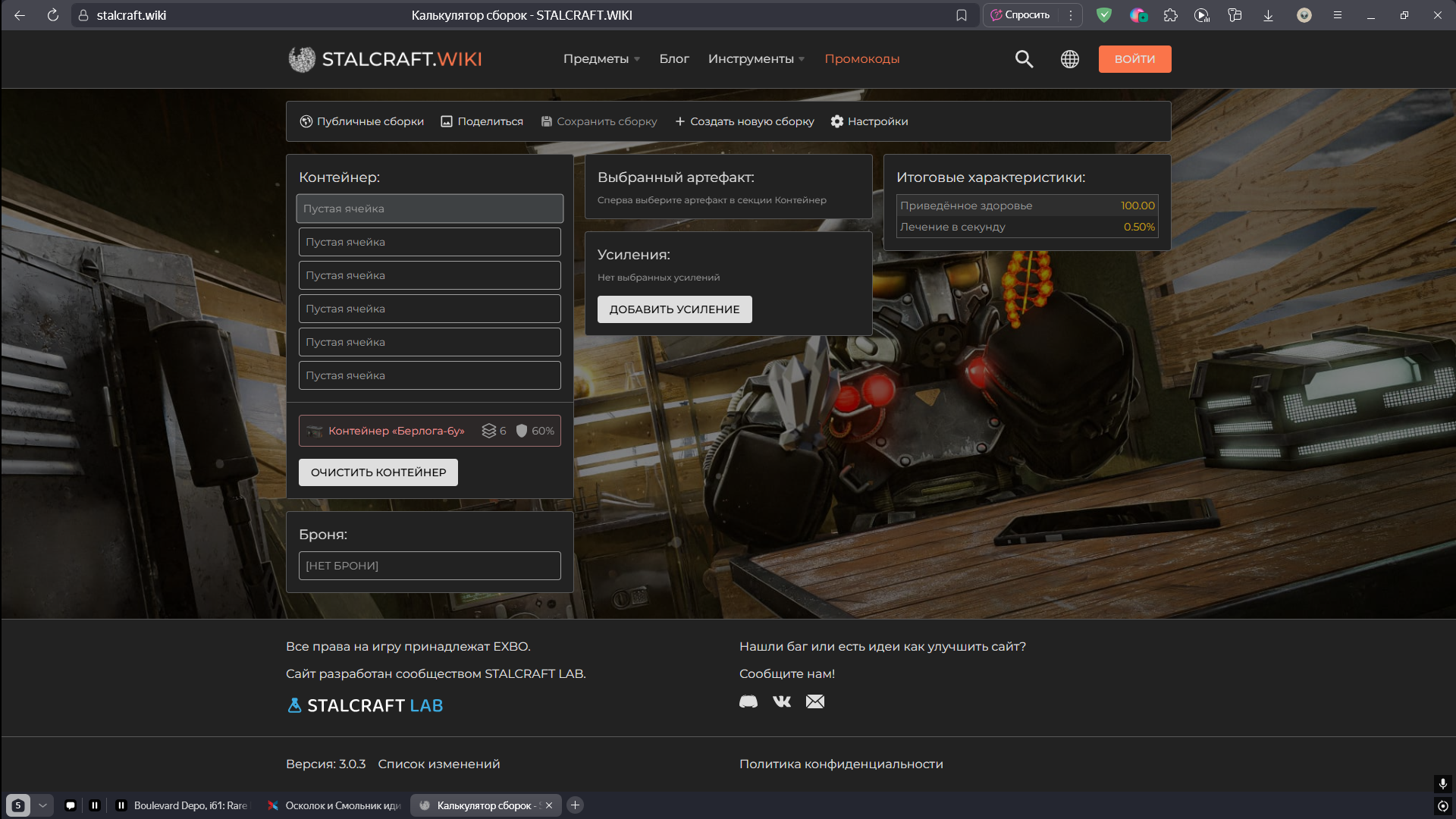The height and width of the screenshot is (819, 1456).
Task: Open the media playback control icon
Action: [x=1202, y=15]
